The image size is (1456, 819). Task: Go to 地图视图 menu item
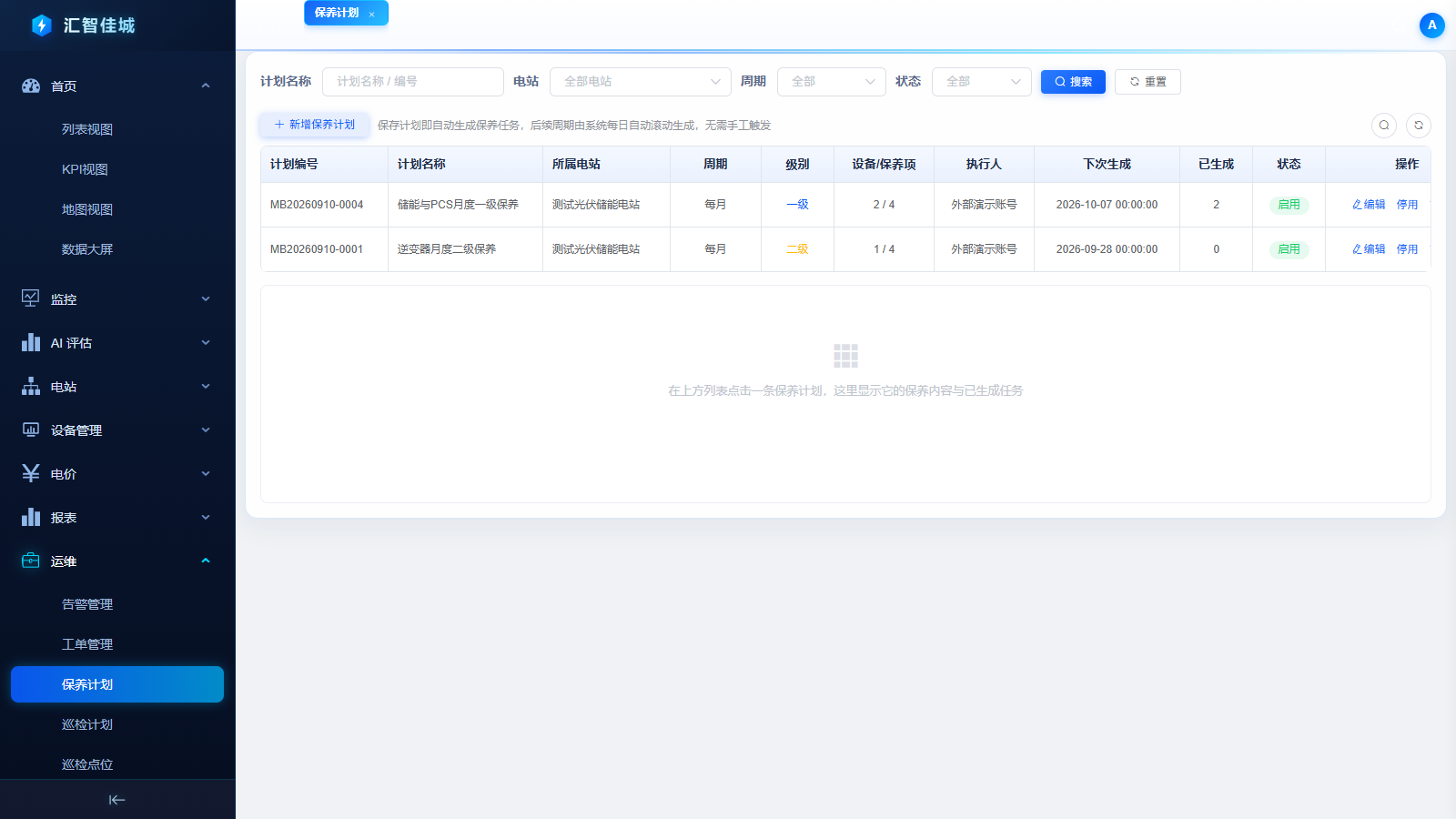coord(87,209)
